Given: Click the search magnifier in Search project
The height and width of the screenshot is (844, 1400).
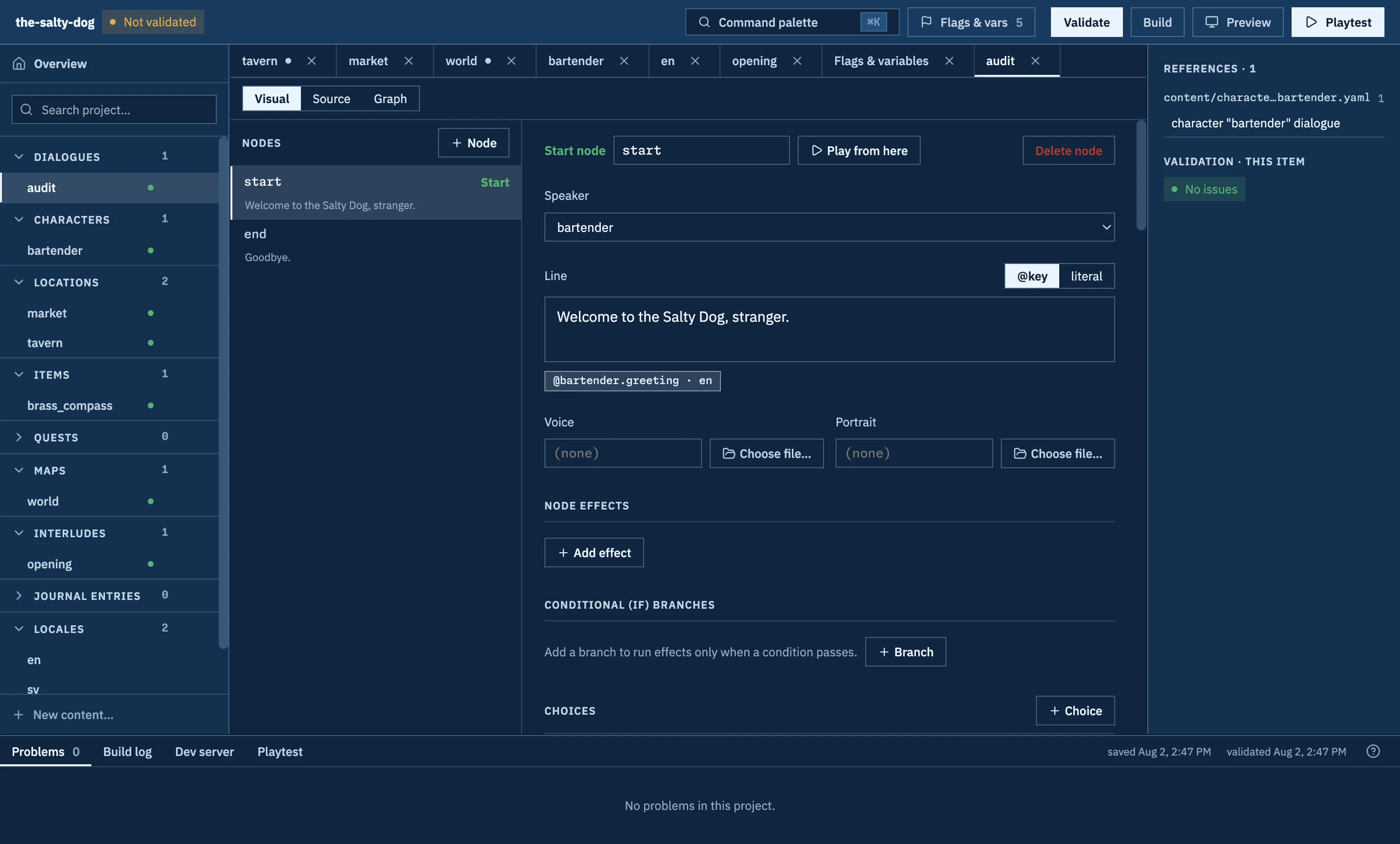Looking at the screenshot, I should [x=26, y=109].
